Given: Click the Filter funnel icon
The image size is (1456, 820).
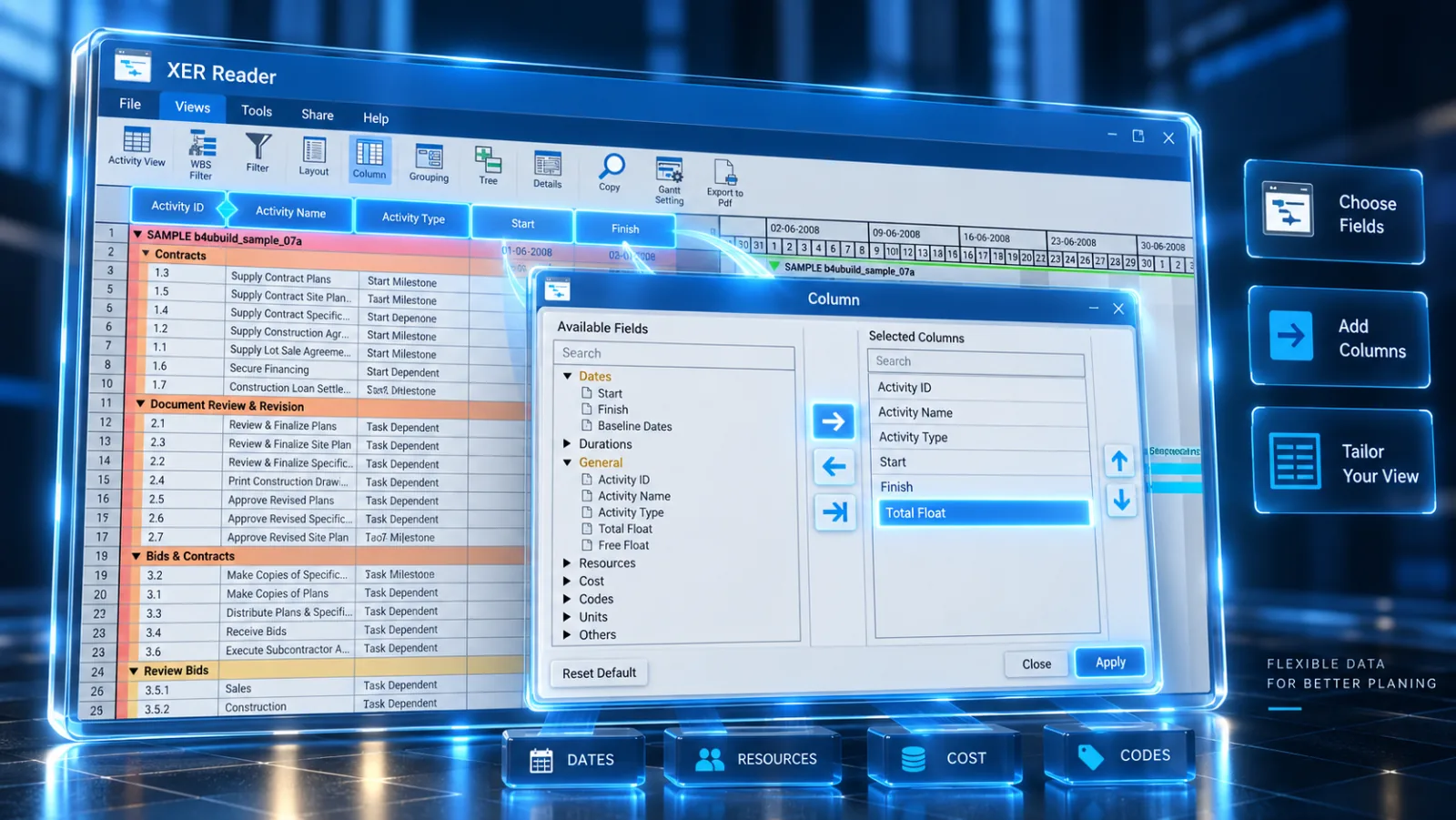Looking at the screenshot, I should tap(258, 146).
